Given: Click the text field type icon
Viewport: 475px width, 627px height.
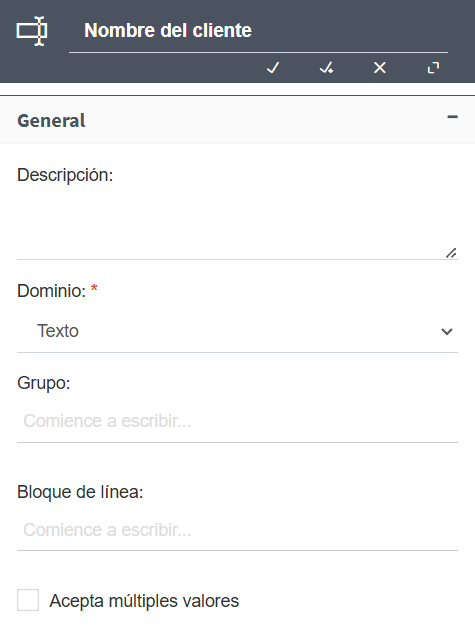Looking at the screenshot, I should [x=32, y=31].
